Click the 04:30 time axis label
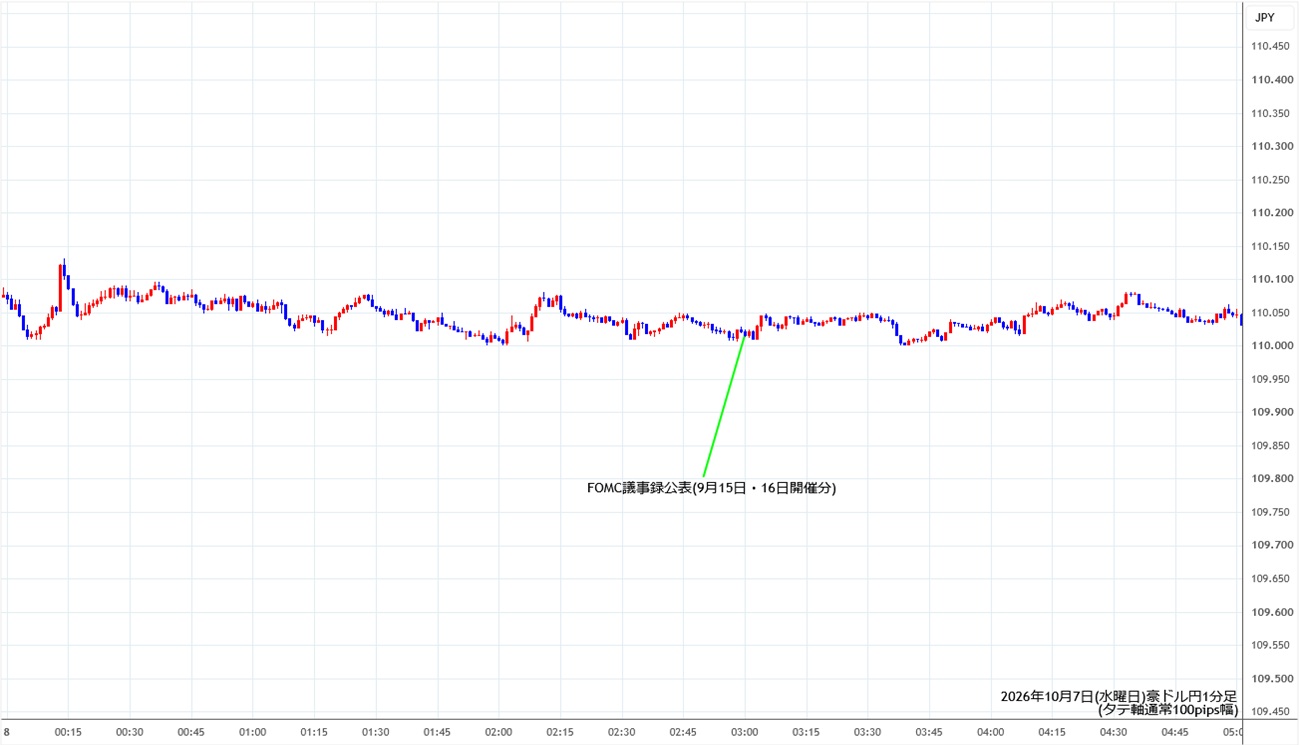 [x=1113, y=732]
